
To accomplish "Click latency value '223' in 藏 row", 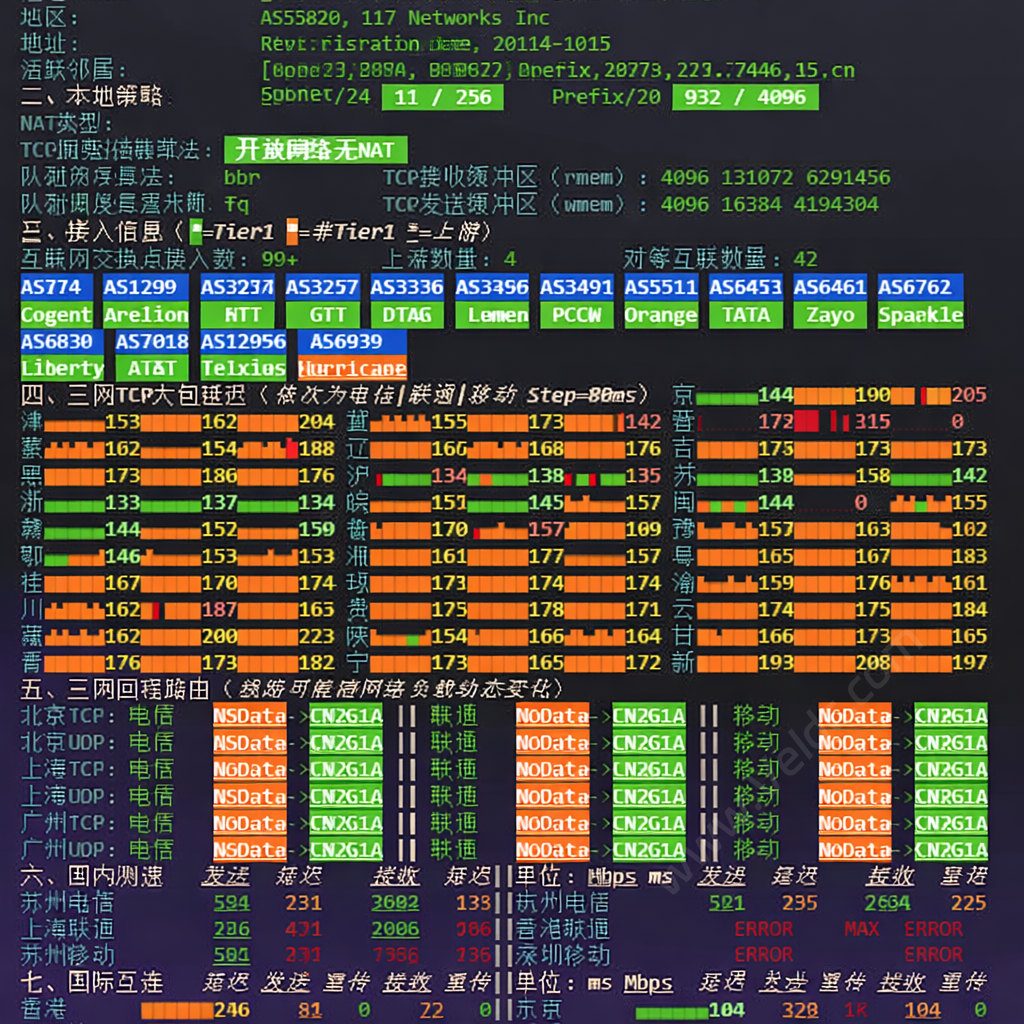I will [316, 636].
